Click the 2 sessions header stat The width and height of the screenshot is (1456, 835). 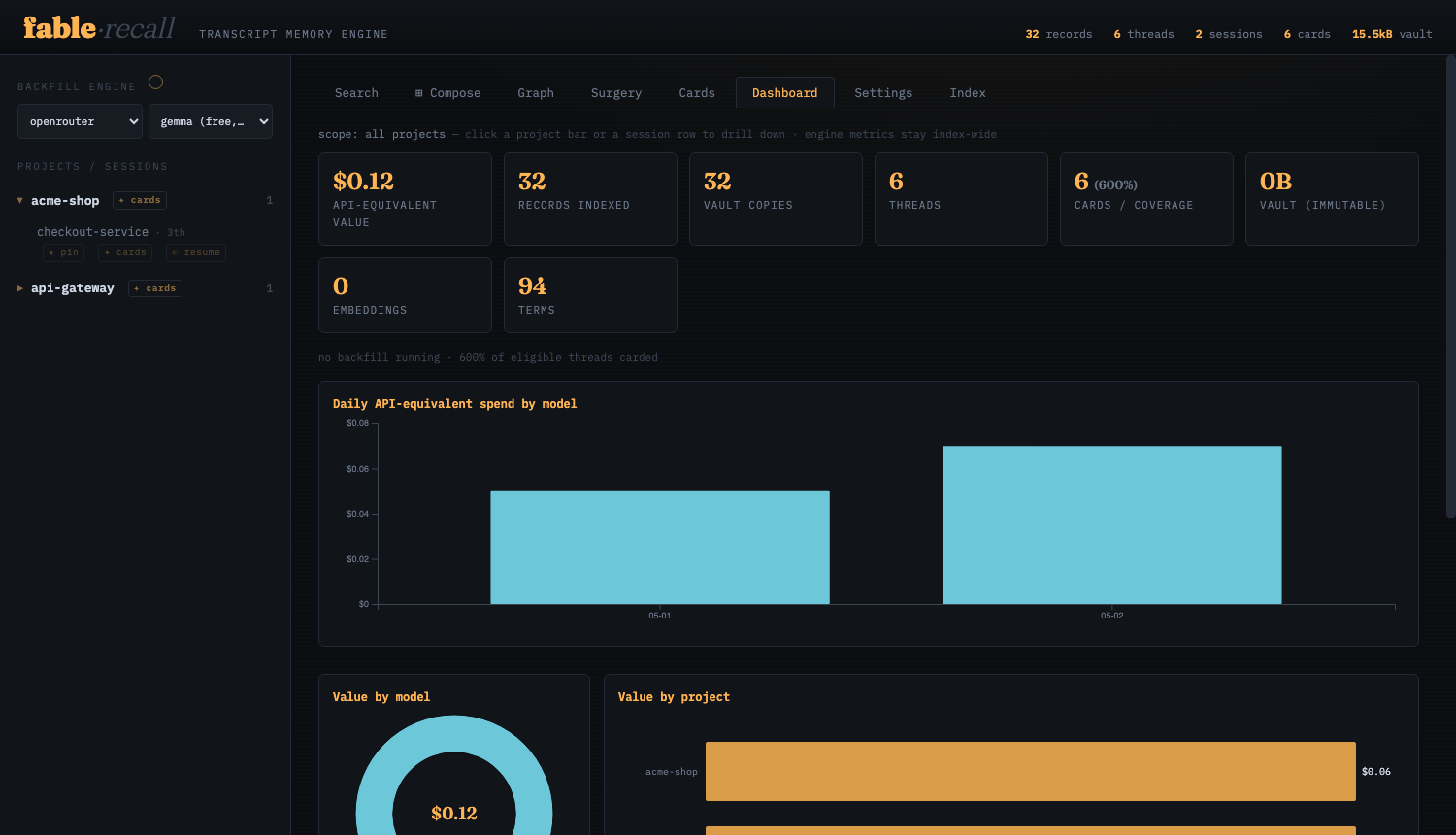1229,34
